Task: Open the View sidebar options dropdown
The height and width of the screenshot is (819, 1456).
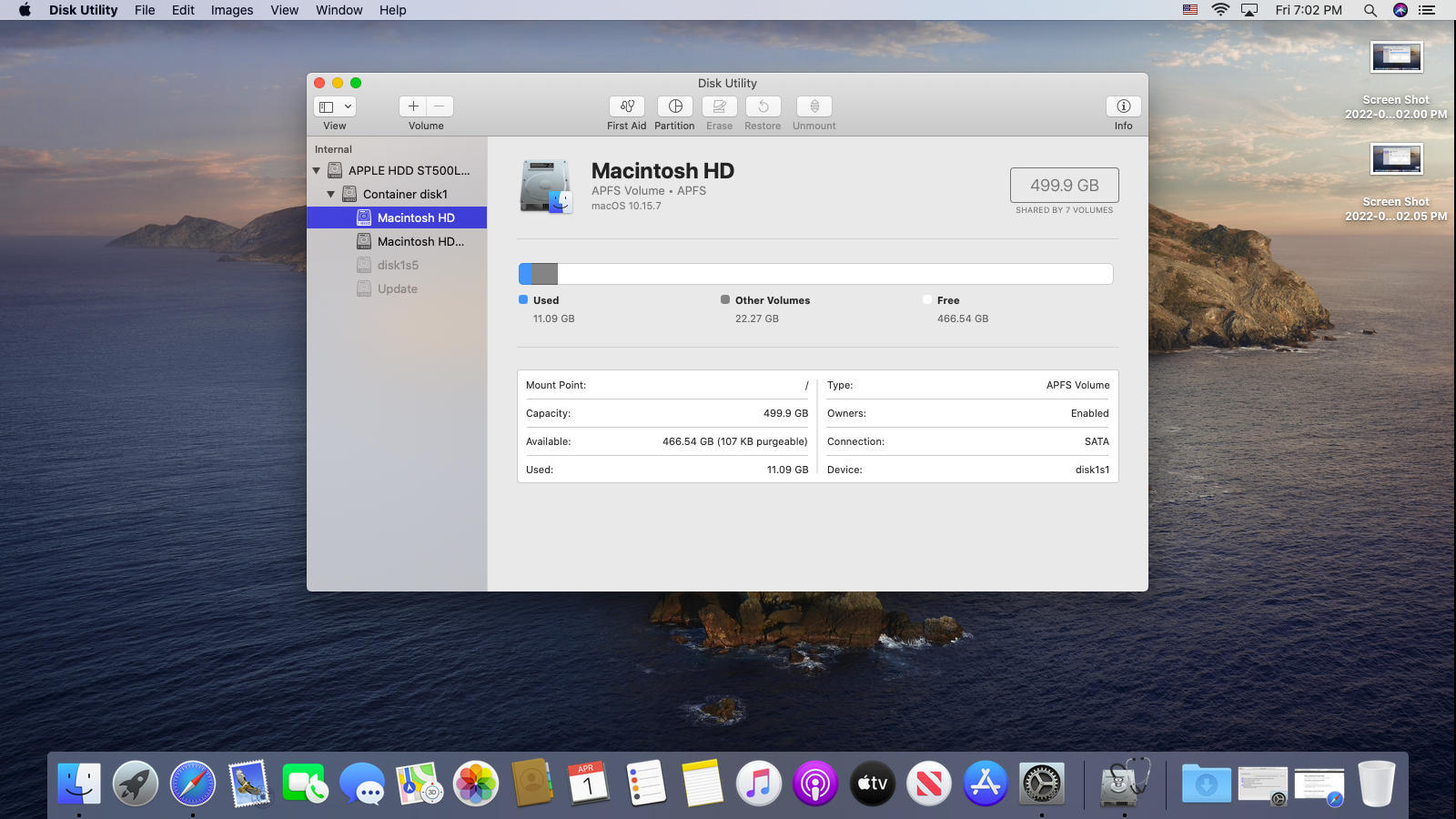Action: coord(335,106)
